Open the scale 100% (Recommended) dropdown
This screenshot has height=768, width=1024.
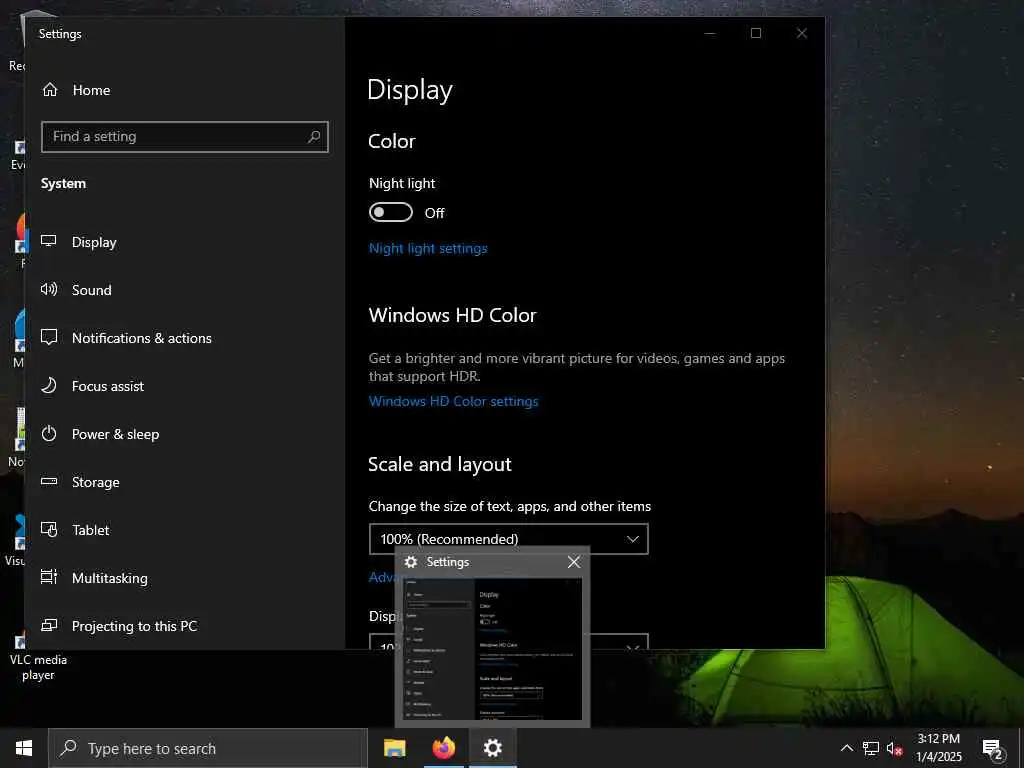tap(509, 539)
